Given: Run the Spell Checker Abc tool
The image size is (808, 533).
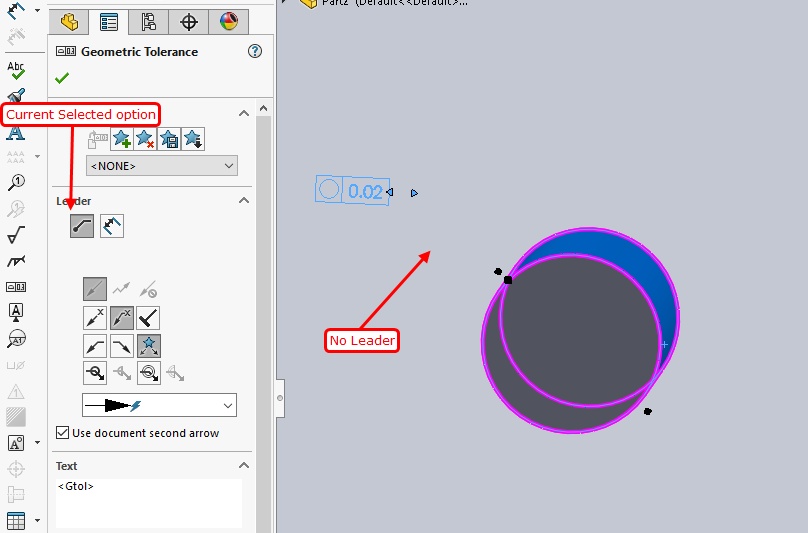Looking at the screenshot, I should click(16, 70).
